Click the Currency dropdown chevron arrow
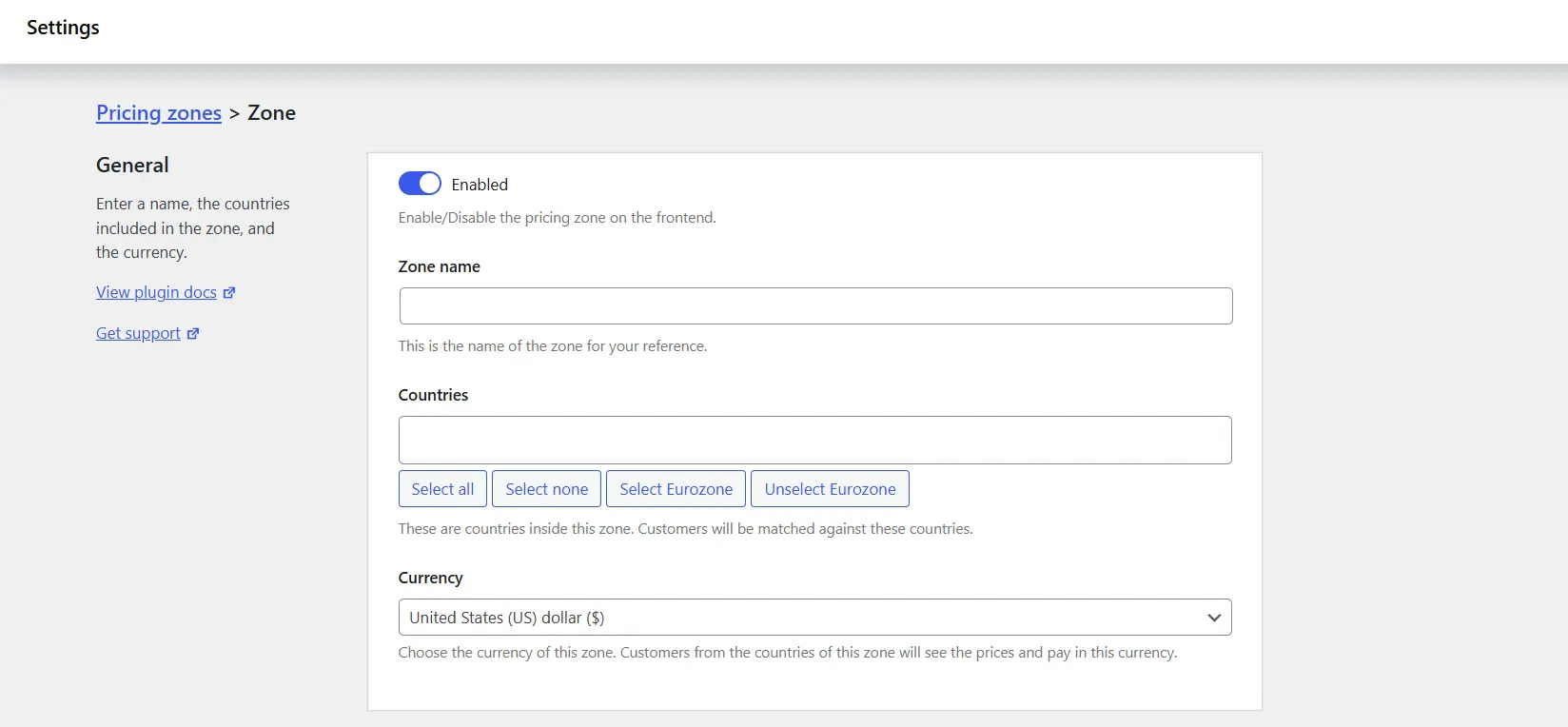 (x=1214, y=618)
